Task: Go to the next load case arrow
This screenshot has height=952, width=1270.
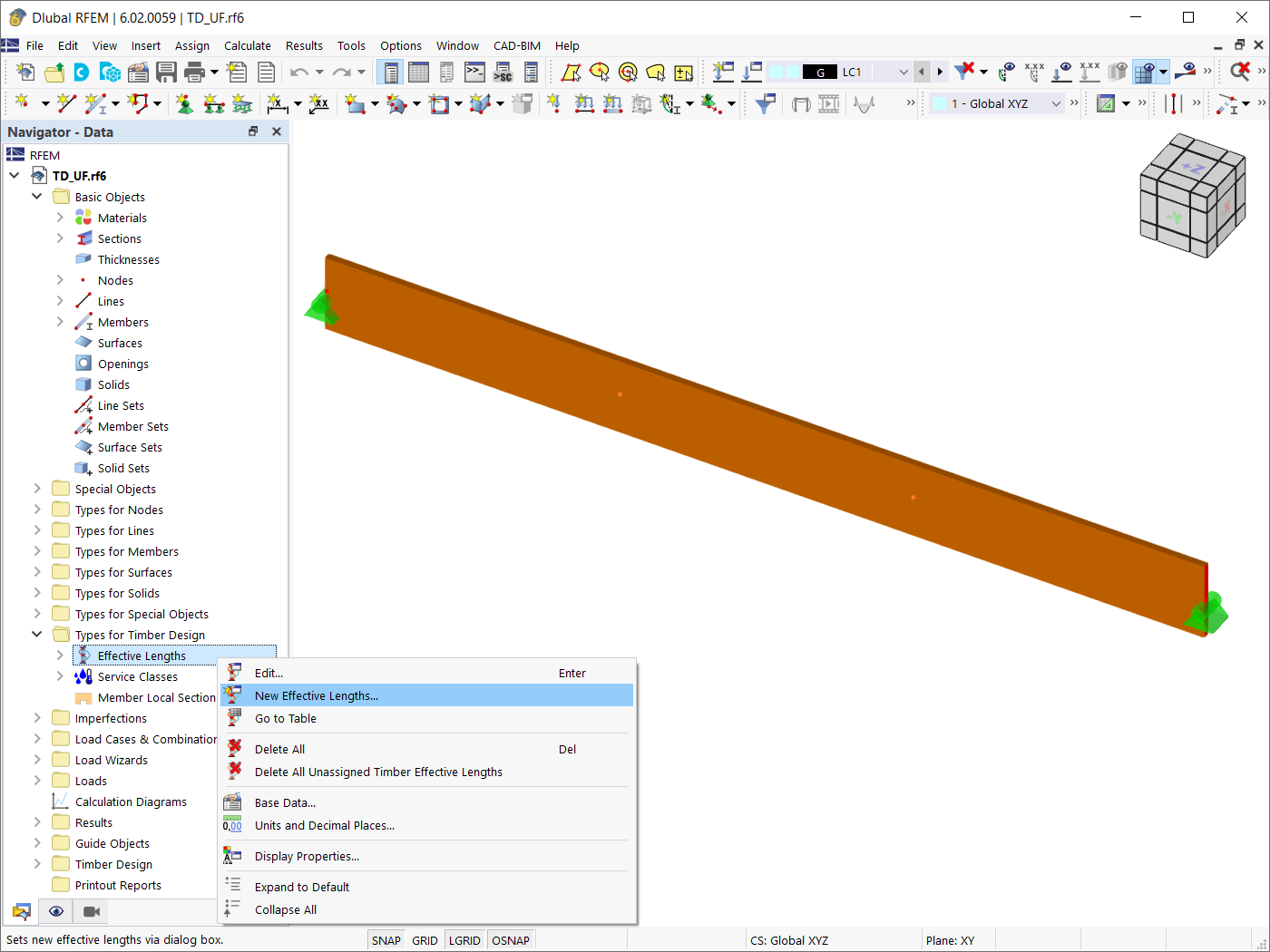Action: point(940,72)
